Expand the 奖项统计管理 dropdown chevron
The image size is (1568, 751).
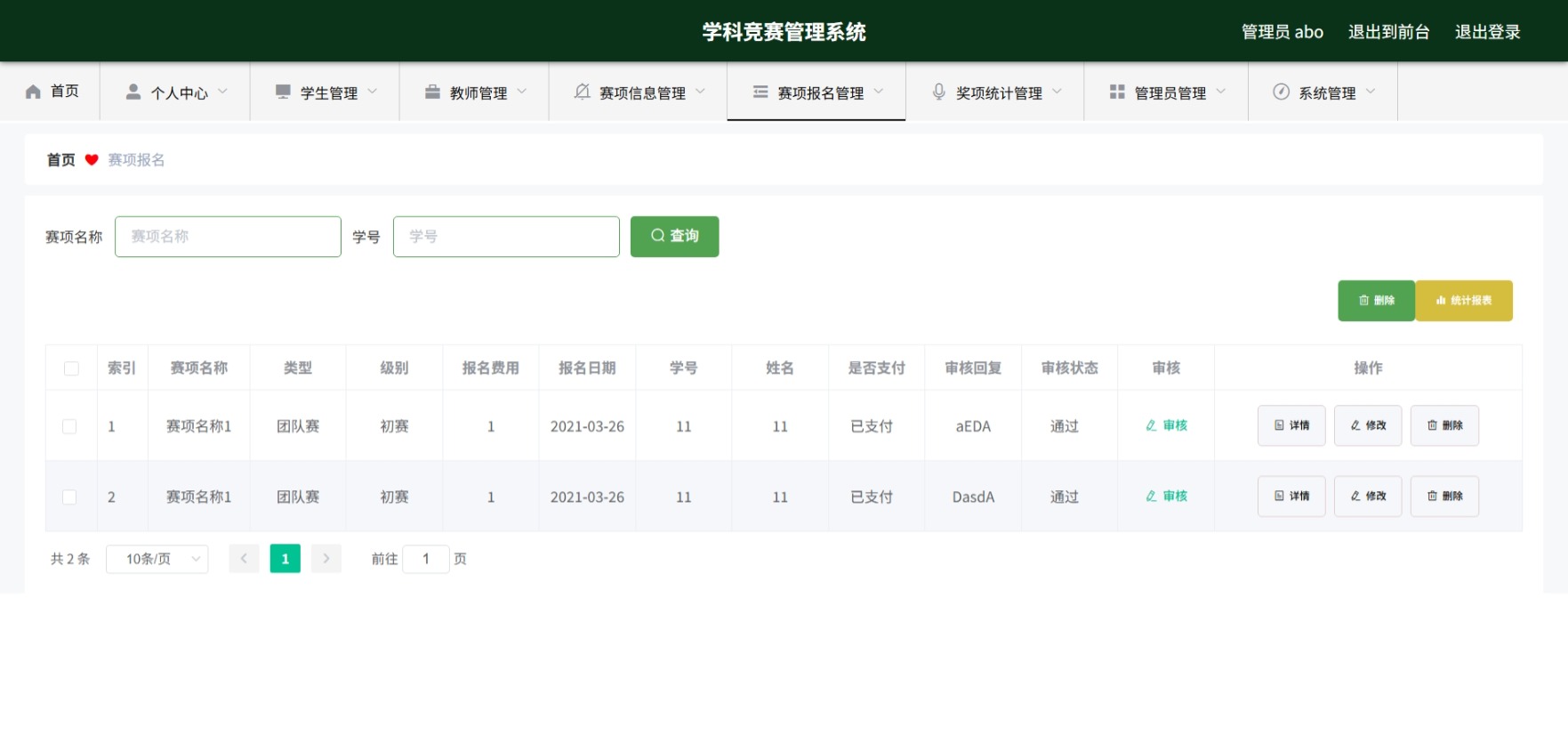(x=1057, y=92)
